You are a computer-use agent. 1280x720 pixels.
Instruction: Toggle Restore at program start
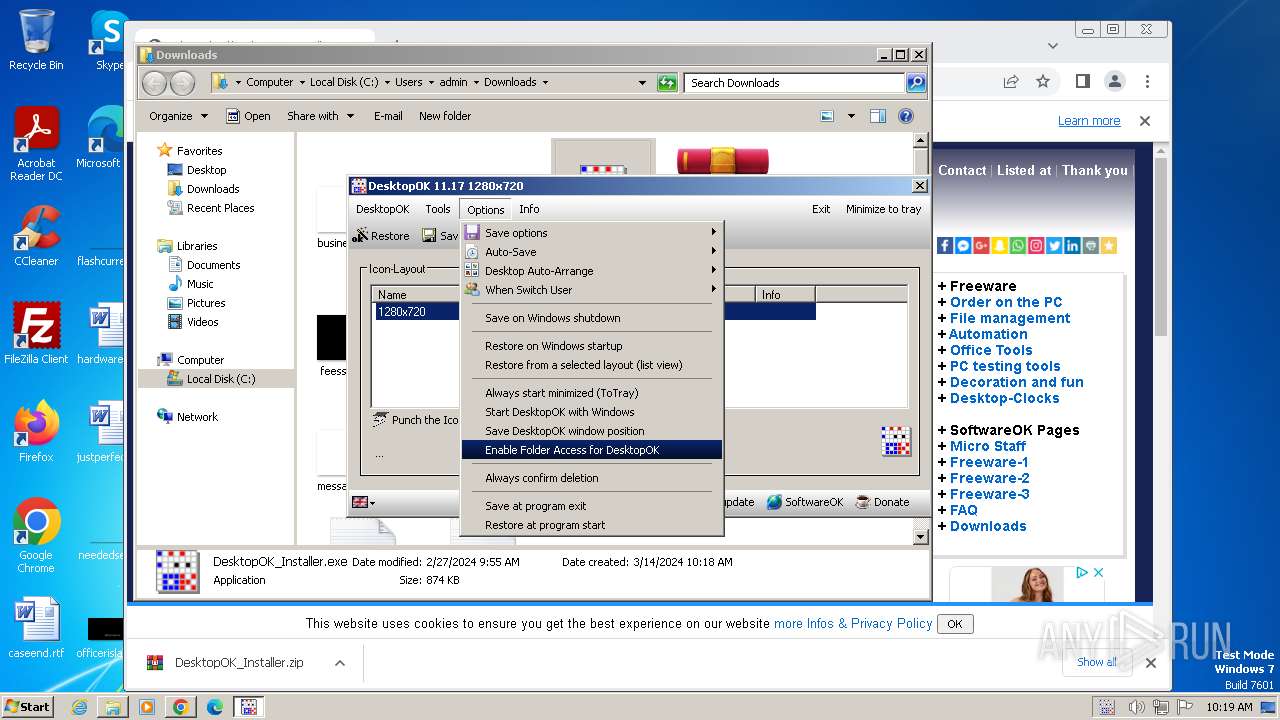pyautogui.click(x=544, y=525)
